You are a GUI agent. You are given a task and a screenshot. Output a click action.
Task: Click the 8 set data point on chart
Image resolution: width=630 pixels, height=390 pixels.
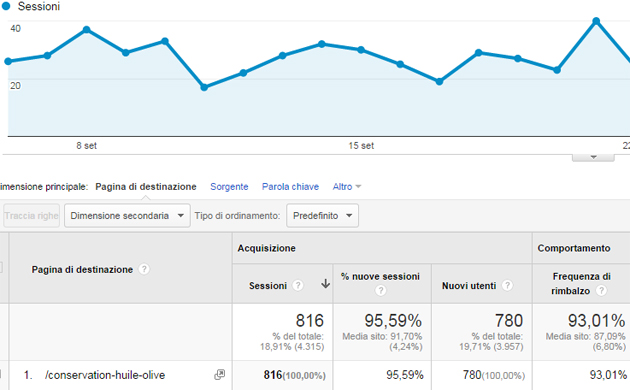click(x=86, y=29)
